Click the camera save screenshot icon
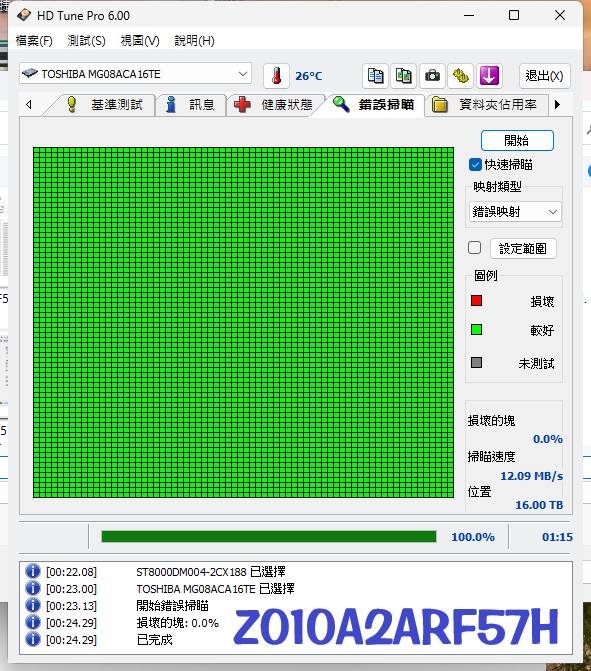591x671 pixels. (432, 76)
